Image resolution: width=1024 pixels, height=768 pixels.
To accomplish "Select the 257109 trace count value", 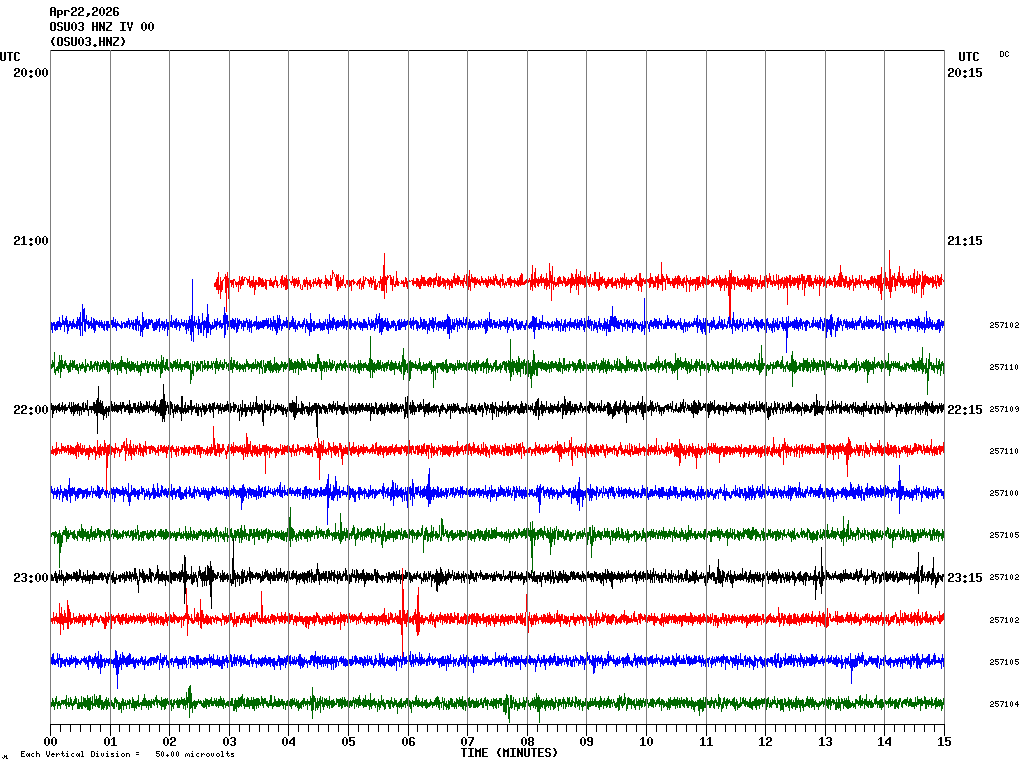I will pyautogui.click(x=1004, y=409).
